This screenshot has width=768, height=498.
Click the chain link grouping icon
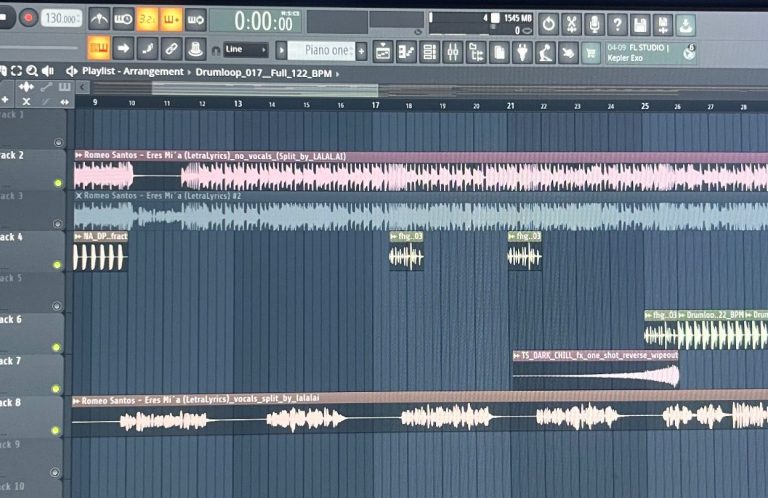coord(171,48)
